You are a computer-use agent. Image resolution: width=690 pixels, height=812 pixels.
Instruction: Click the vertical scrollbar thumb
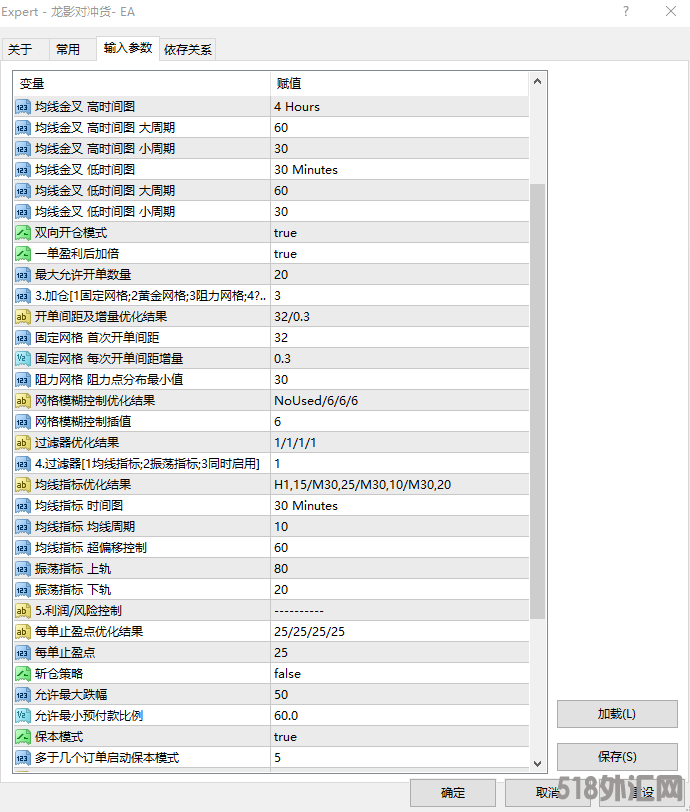[537, 401]
